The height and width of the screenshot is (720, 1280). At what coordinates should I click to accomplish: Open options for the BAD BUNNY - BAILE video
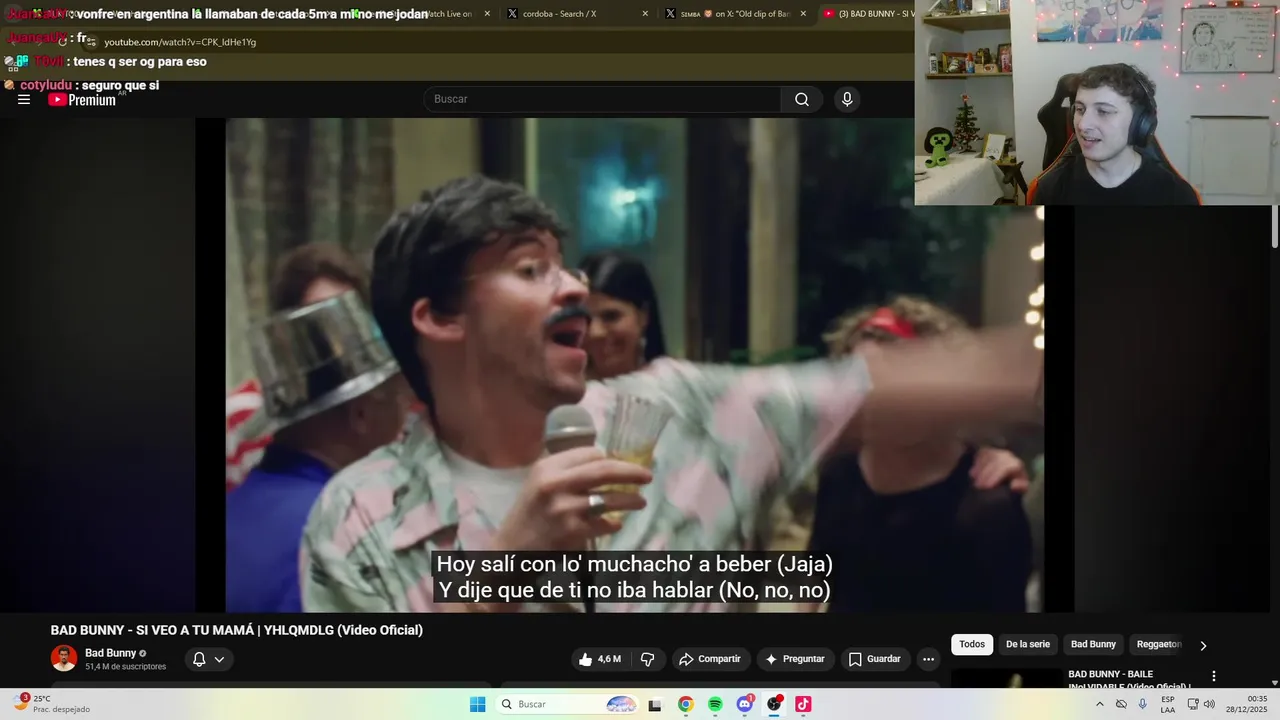click(1214, 677)
